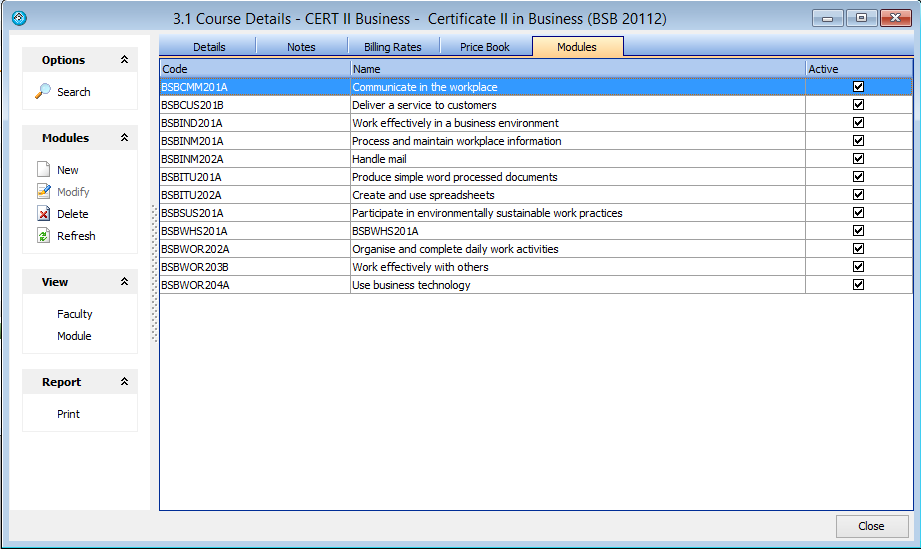Collapse the Options panel section
This screenshot has height=549, width=921.
coord(124,60)
